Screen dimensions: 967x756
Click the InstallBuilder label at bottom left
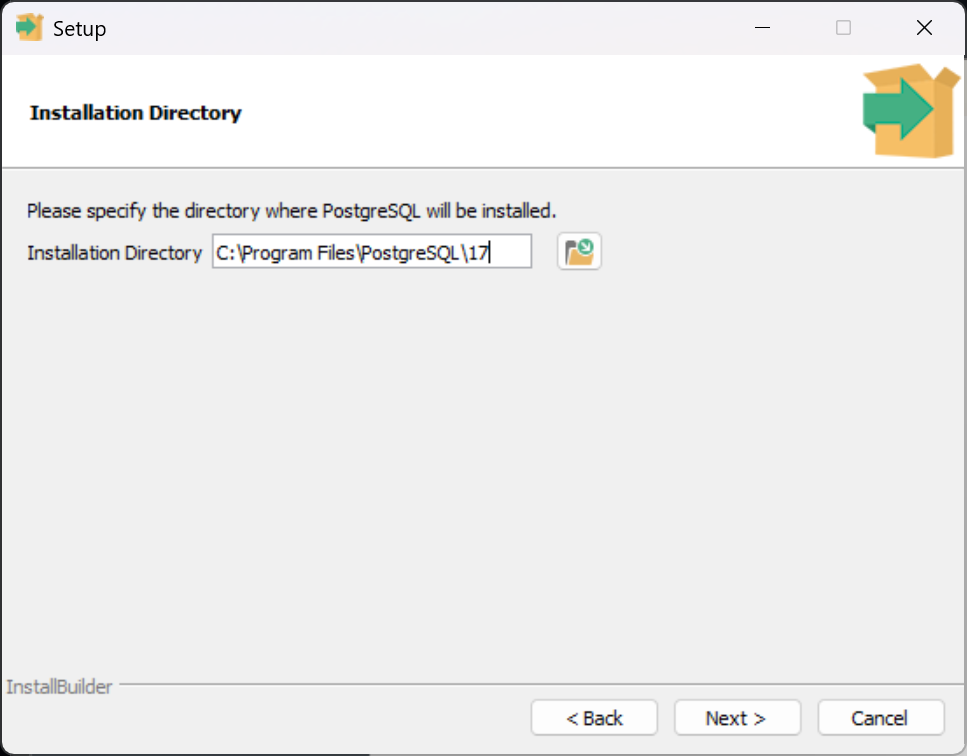pos(59,687)
